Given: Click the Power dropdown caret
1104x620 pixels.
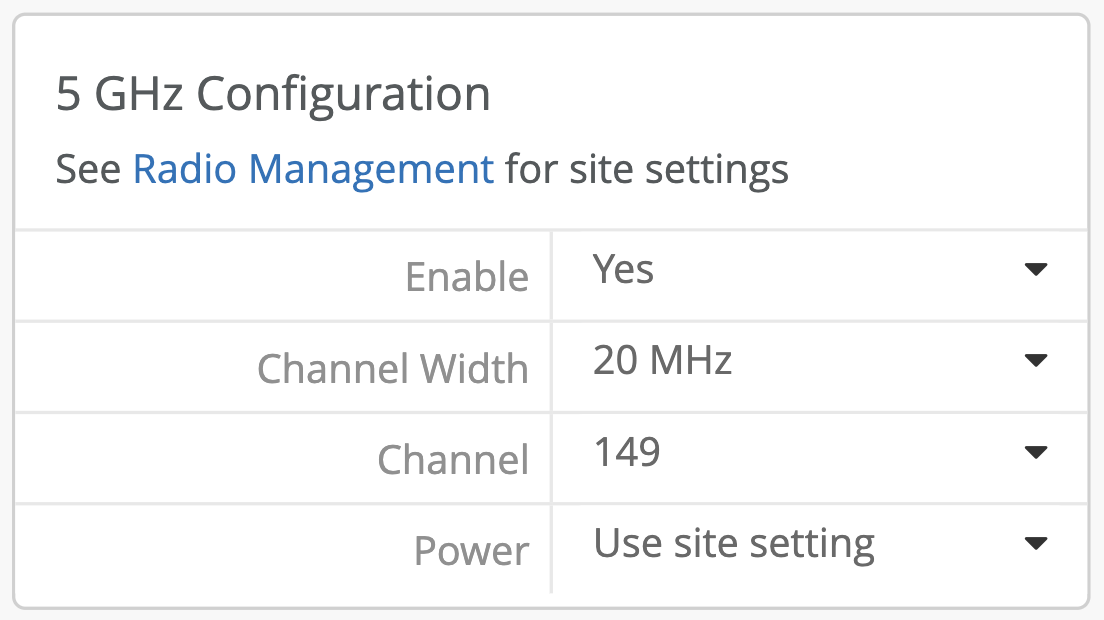Looking at the screenshot, I should pos(1037,543).
